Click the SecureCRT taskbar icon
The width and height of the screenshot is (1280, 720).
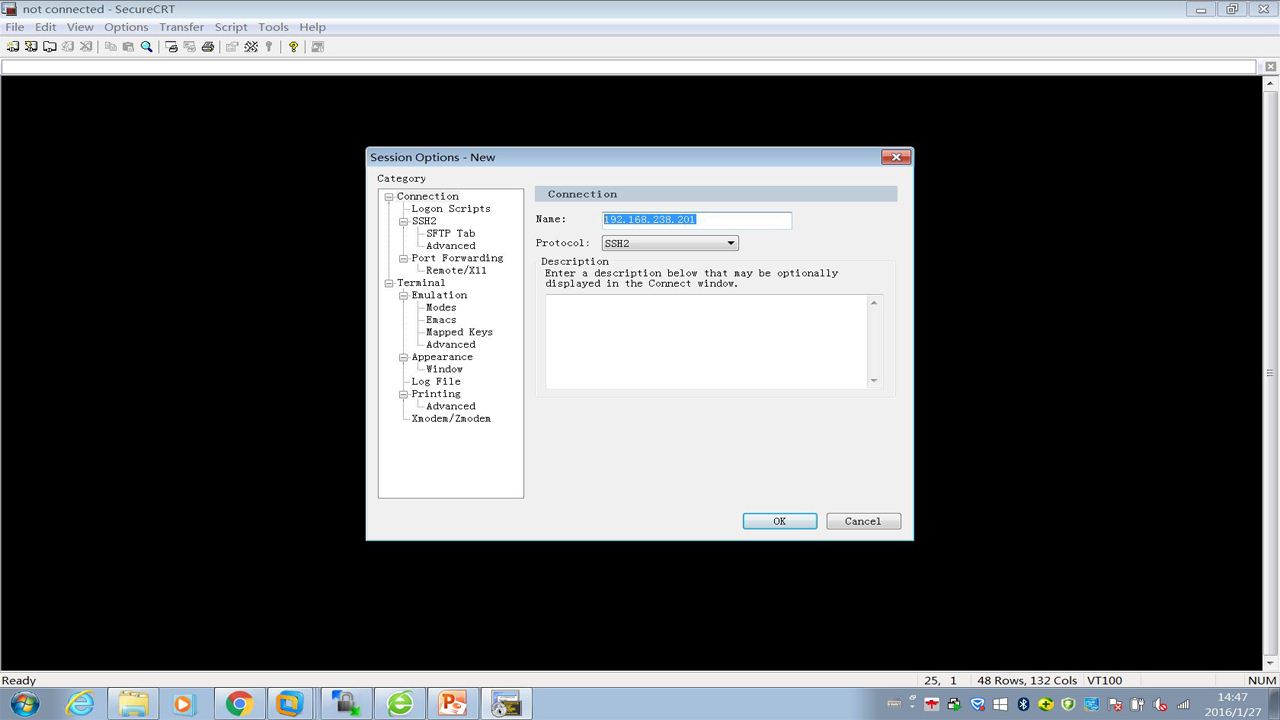506,704
